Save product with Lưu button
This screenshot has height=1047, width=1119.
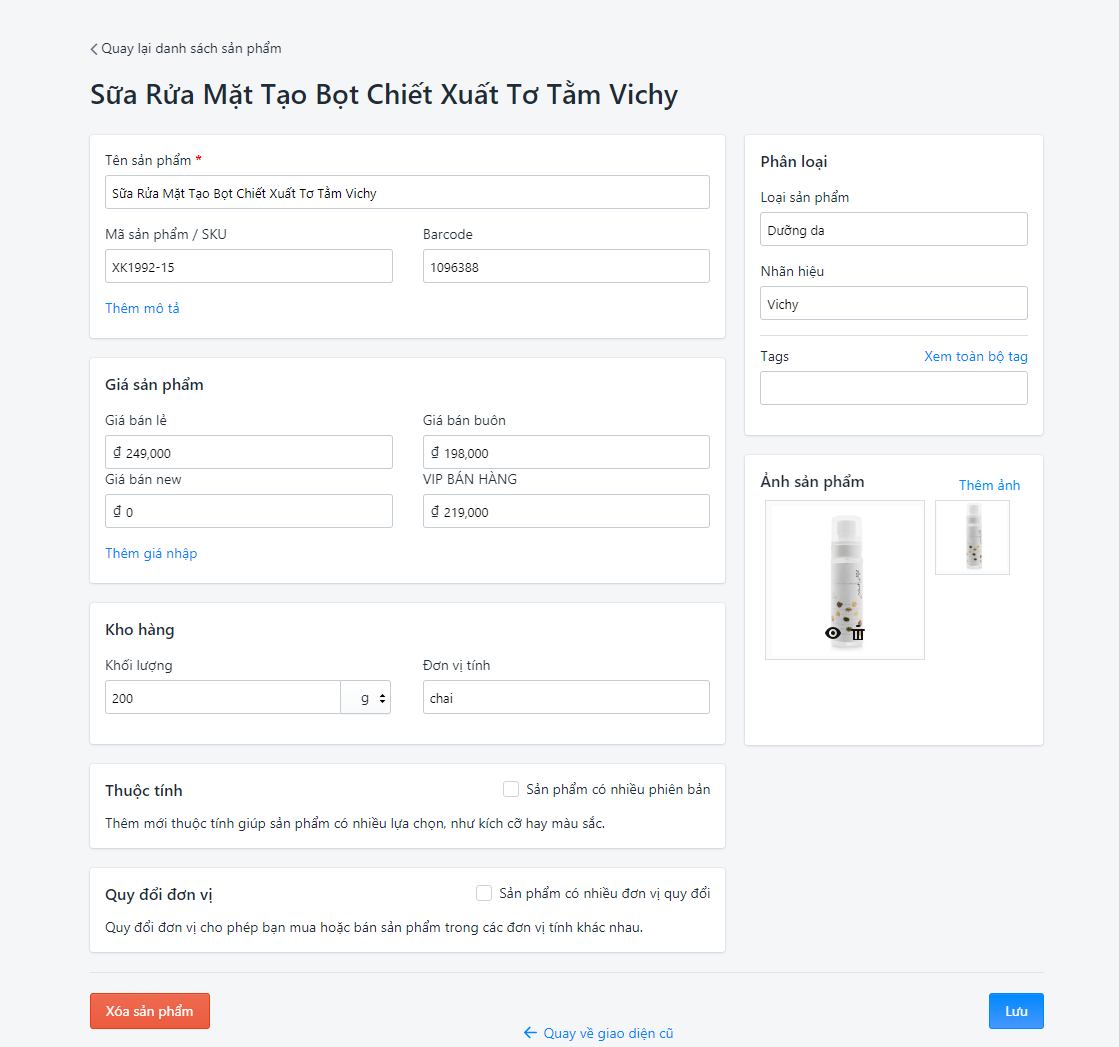pos(1016,1011)
